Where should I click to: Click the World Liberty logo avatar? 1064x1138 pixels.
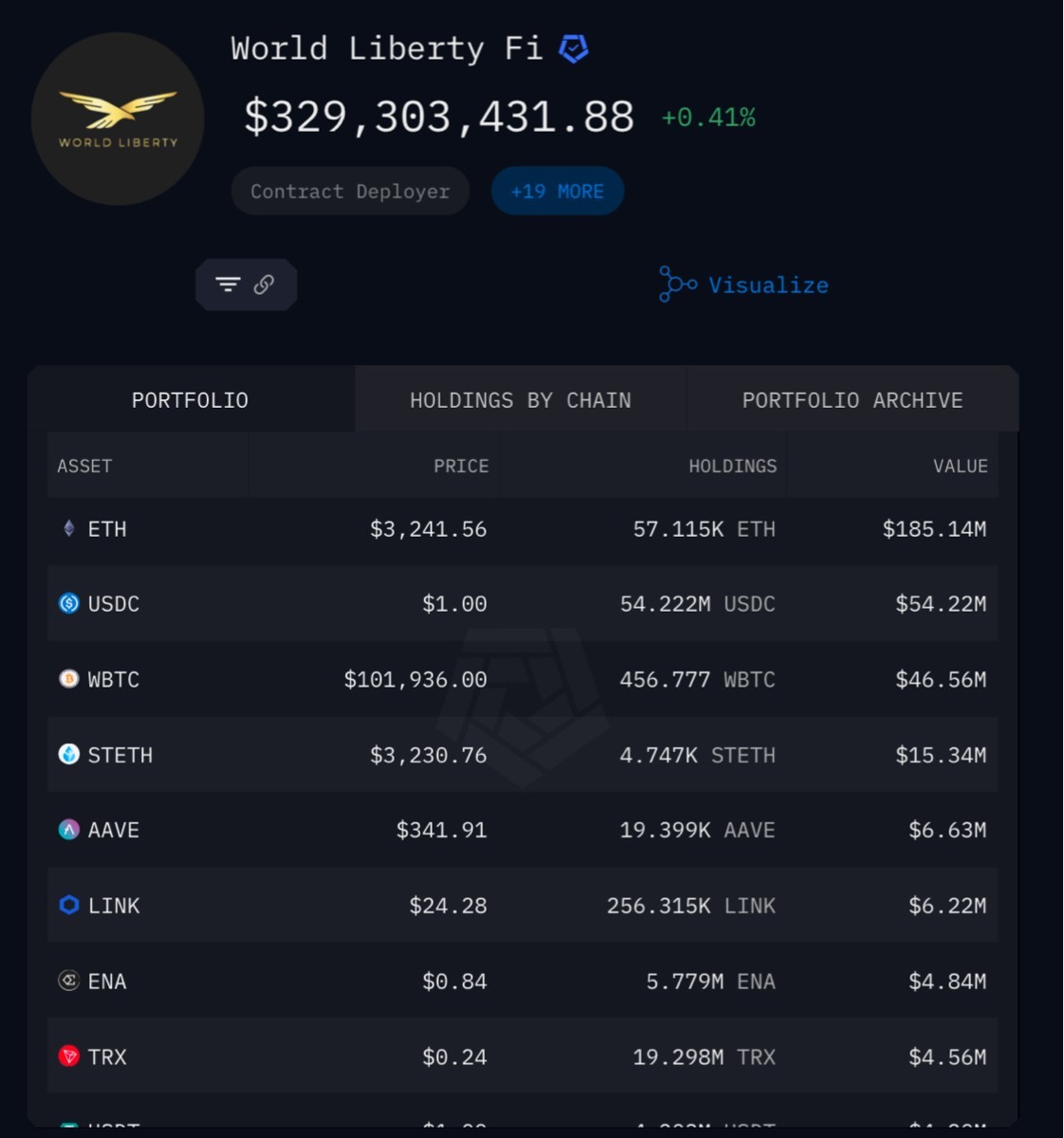tap(118, 119)
